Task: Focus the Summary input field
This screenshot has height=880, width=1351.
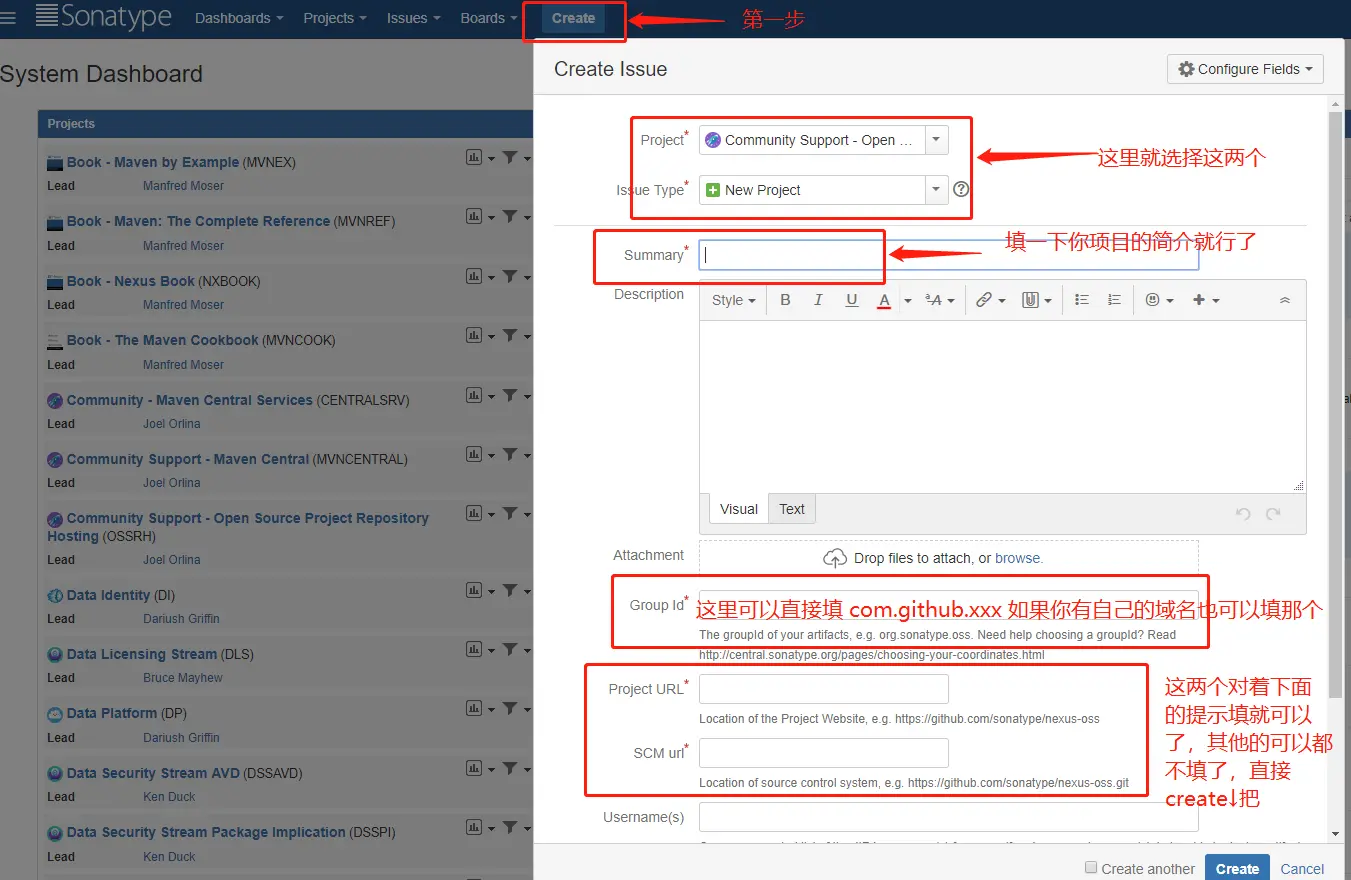Action: pyautogui.click(x=948, y=255)
